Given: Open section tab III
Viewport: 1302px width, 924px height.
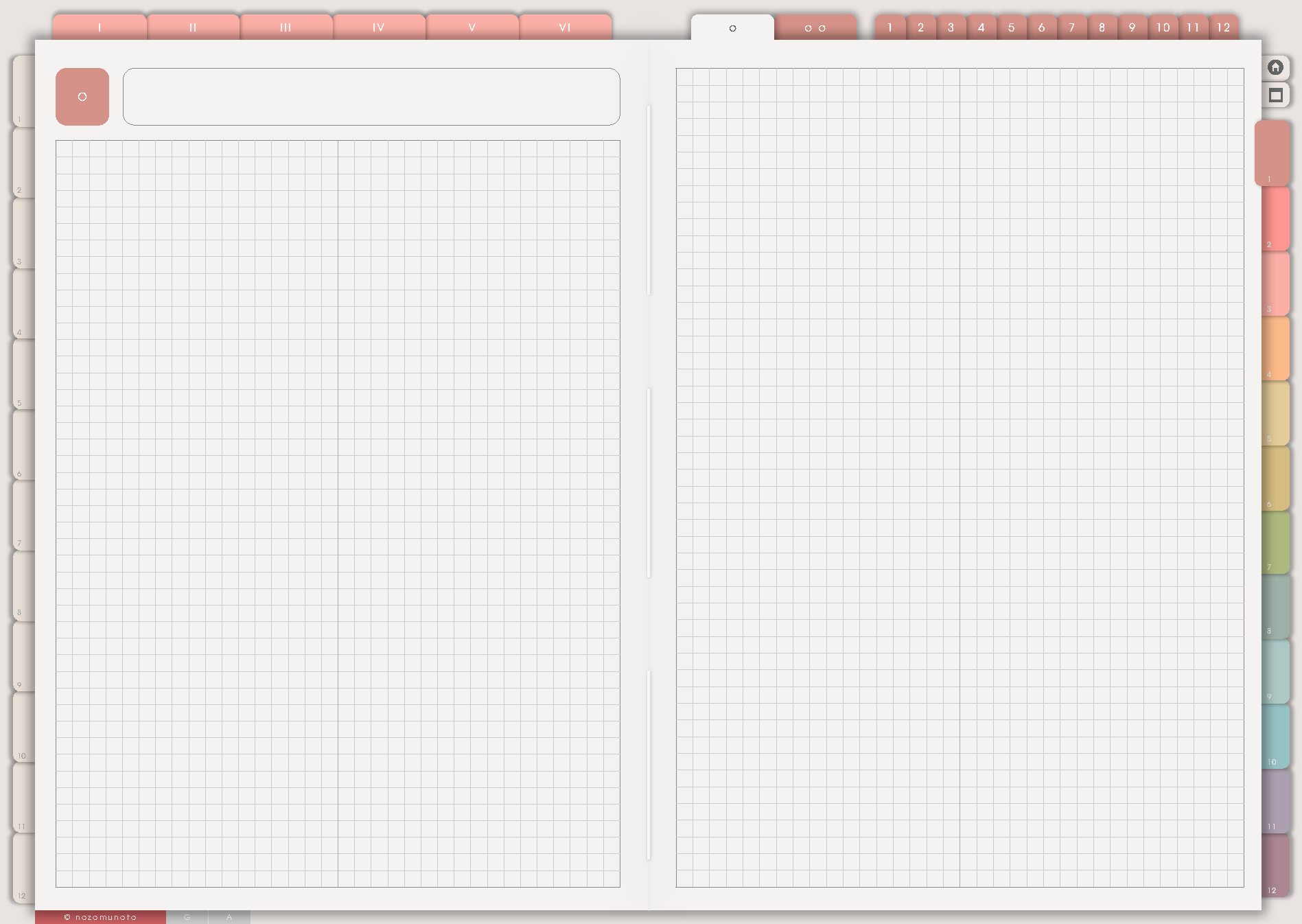Looking at the screenshot, I should tap(286, 27).
